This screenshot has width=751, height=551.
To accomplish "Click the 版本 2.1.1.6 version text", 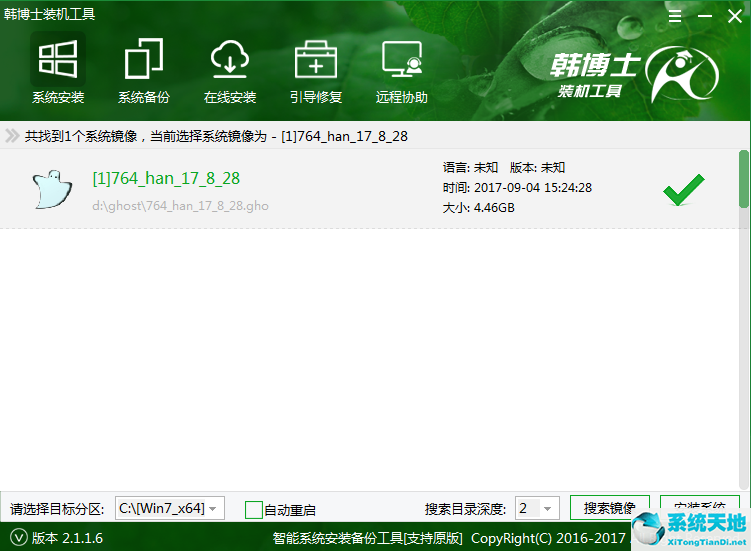I will tap(67, 538).
